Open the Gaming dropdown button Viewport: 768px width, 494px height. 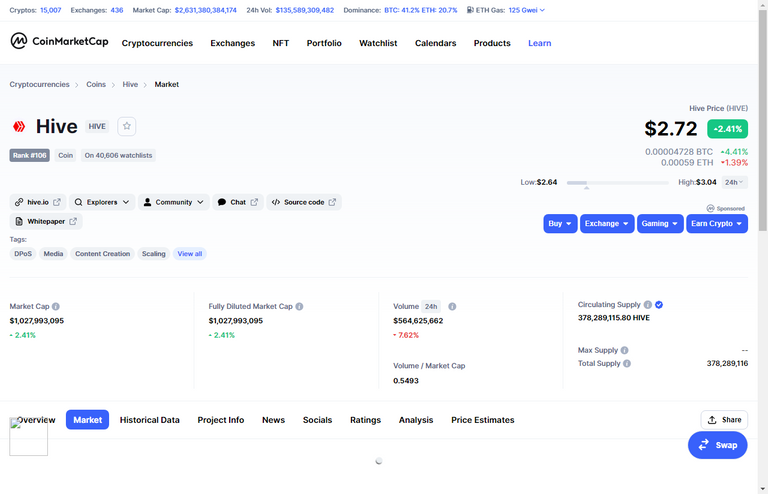pos(660,224)
